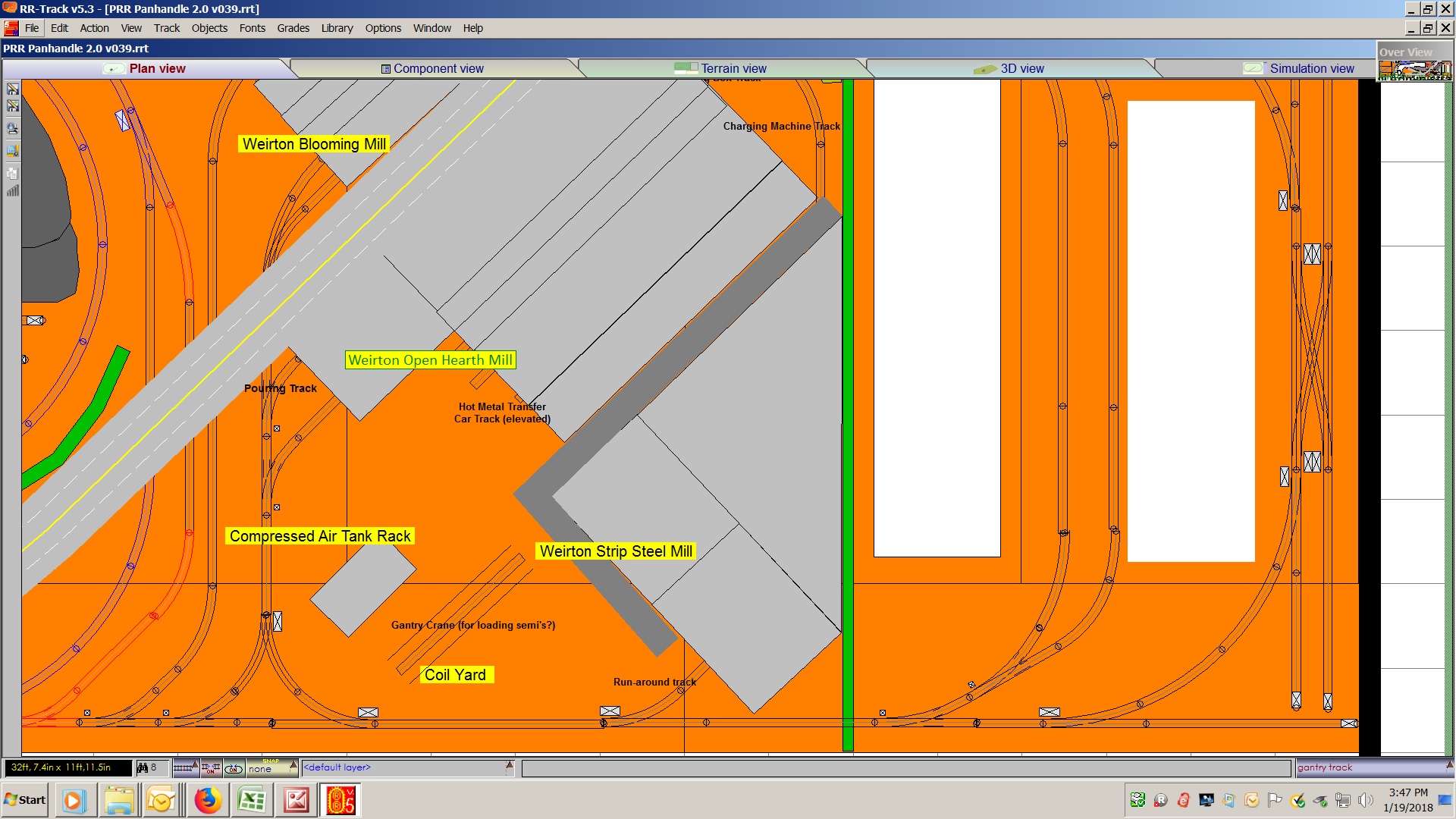This screenshot has height=819, width=1456.
Task: Click the Over View thumbnail panel
Action: (x=1414, y=71)
